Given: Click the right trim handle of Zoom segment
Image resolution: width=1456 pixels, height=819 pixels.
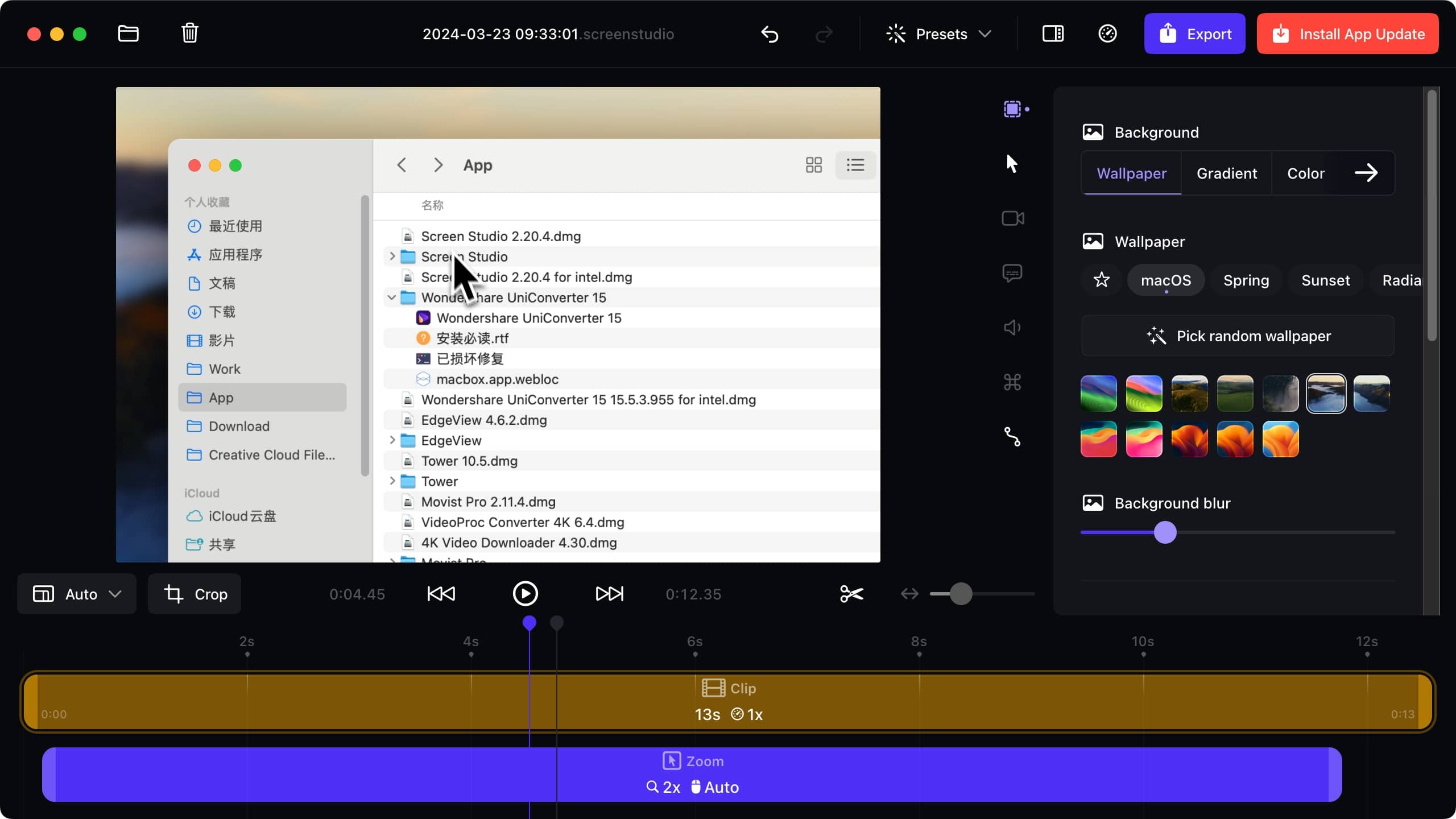Looking at the screenshot, I should [1335, 774].
